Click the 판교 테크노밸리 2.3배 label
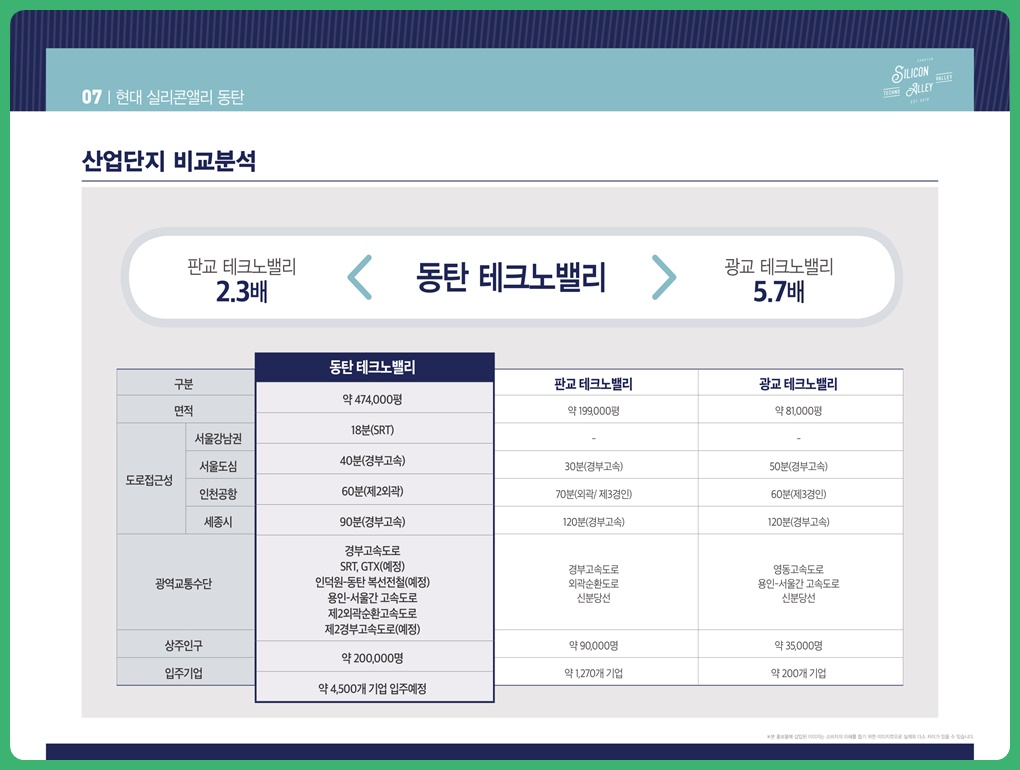Viewport: 1020px width, 770px height. pyautogui.click(x=241, y=280)
